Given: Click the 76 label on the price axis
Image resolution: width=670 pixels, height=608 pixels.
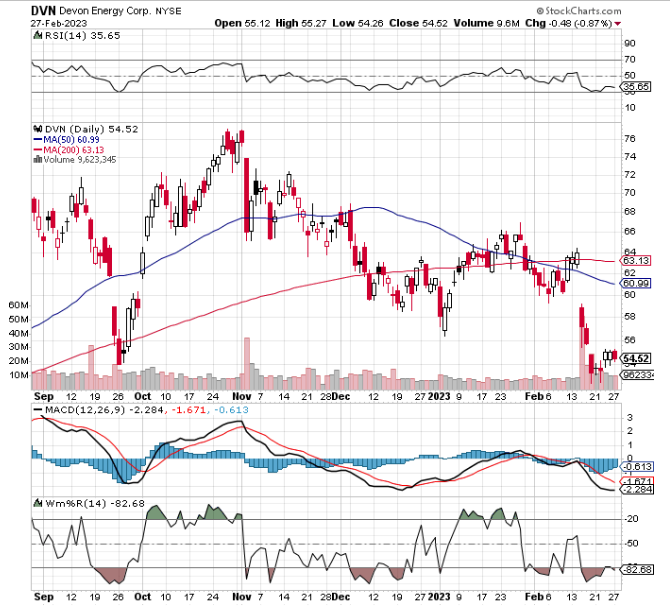Looking at the screenshot, I should [629, 138].
